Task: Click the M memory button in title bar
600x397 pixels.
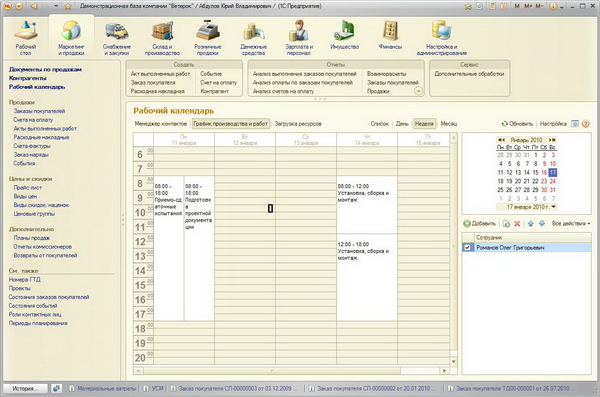Action: click(x=517, y=6)
